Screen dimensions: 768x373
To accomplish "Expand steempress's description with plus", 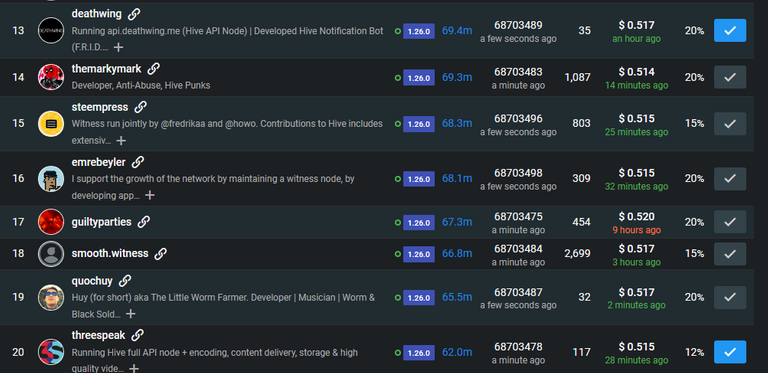I will (x=121, y=140).
